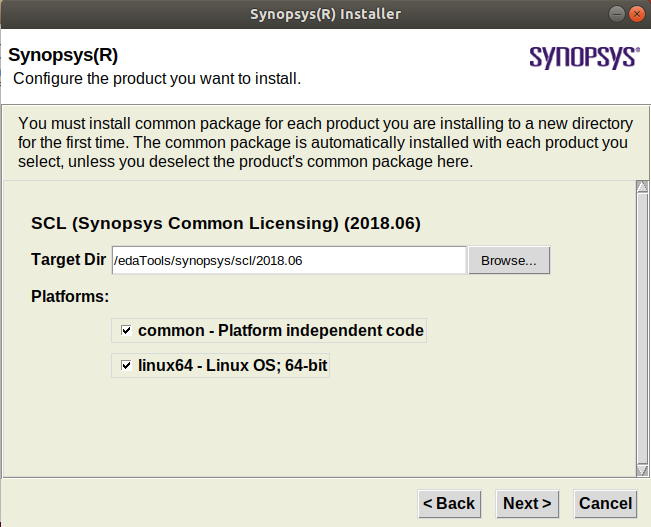The image size is (651, 527).
Task: Go to next step with Next >
Action: coord(527,503)
